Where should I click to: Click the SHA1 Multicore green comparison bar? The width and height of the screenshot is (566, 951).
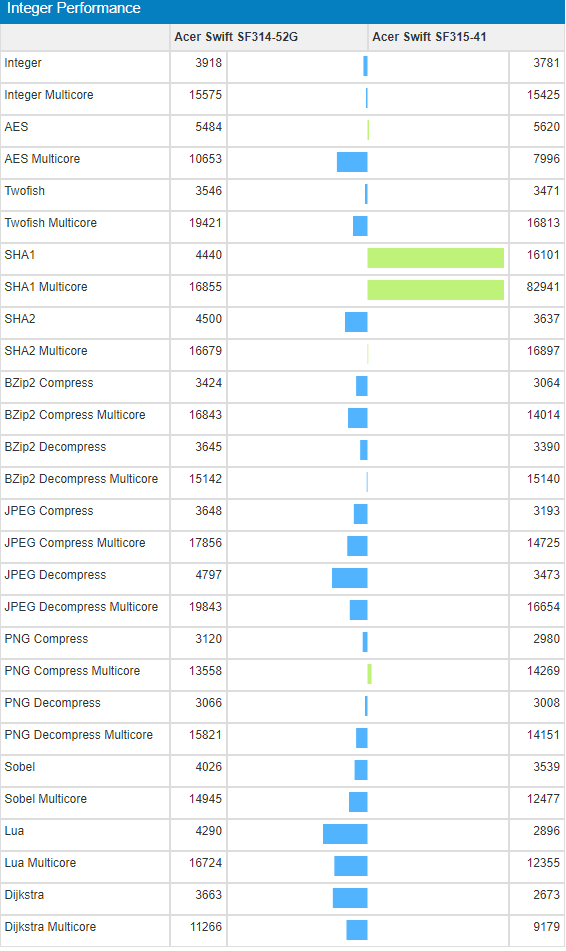pos(436,290)
